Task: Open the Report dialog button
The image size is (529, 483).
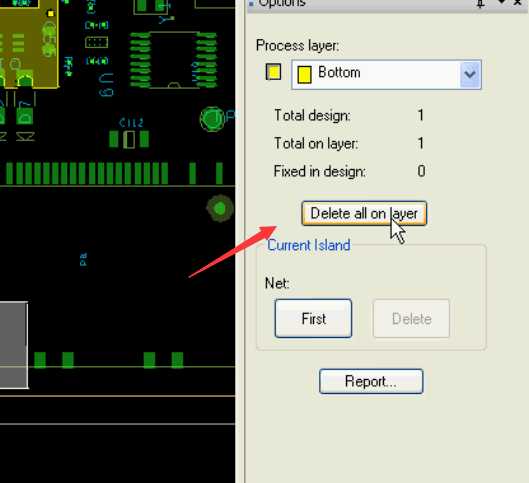Action: pyautogui.click(x=371, y=381)
